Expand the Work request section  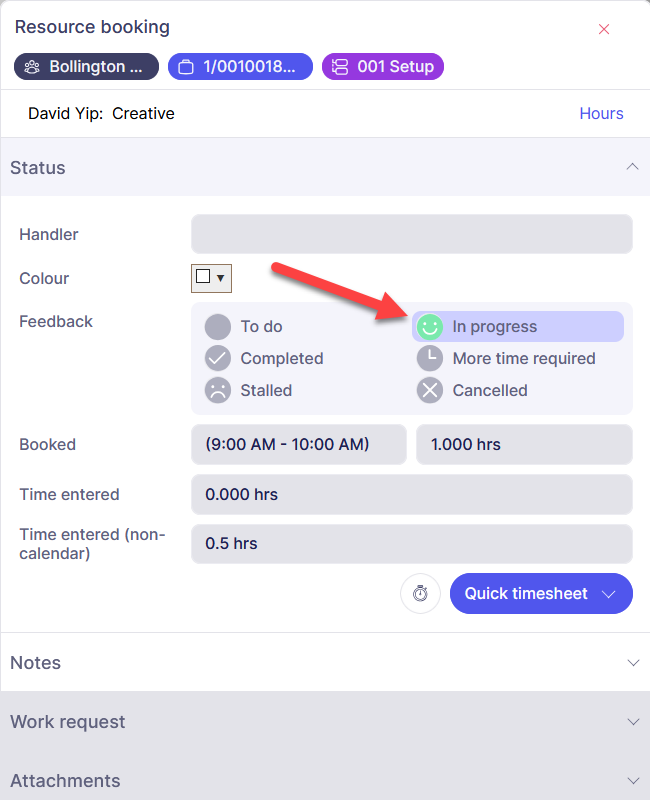coord(632,722)
